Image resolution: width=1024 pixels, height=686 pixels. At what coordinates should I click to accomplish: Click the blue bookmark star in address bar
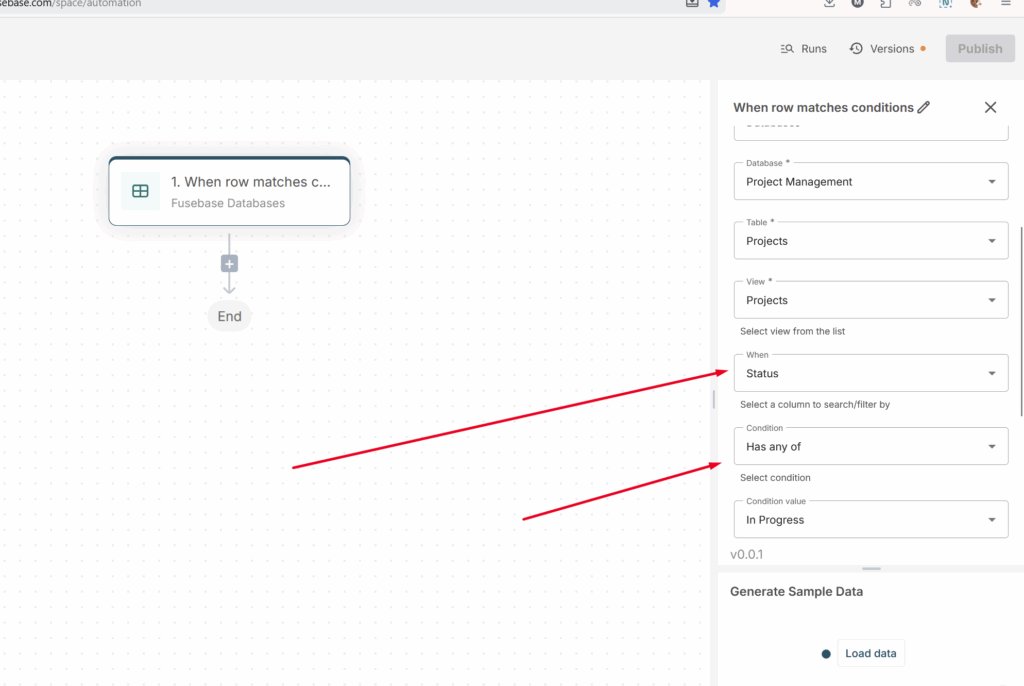tap(714, 3)
